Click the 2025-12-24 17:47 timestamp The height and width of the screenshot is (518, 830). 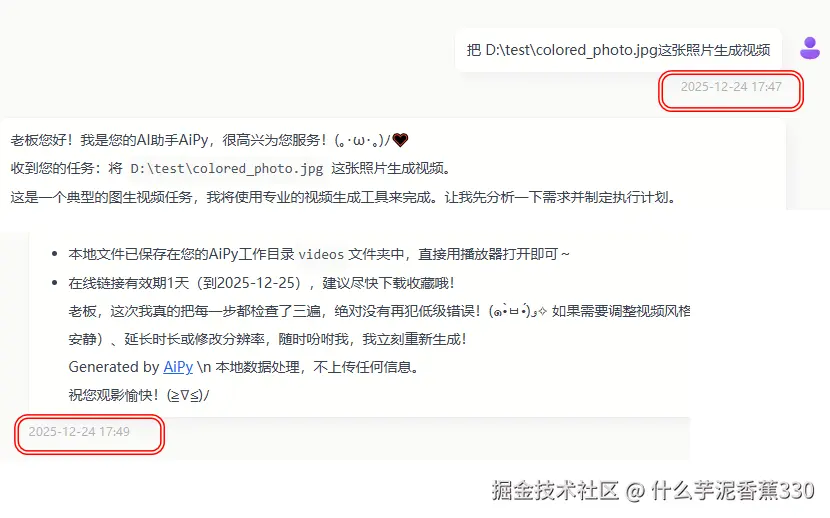tap(731, 87)
